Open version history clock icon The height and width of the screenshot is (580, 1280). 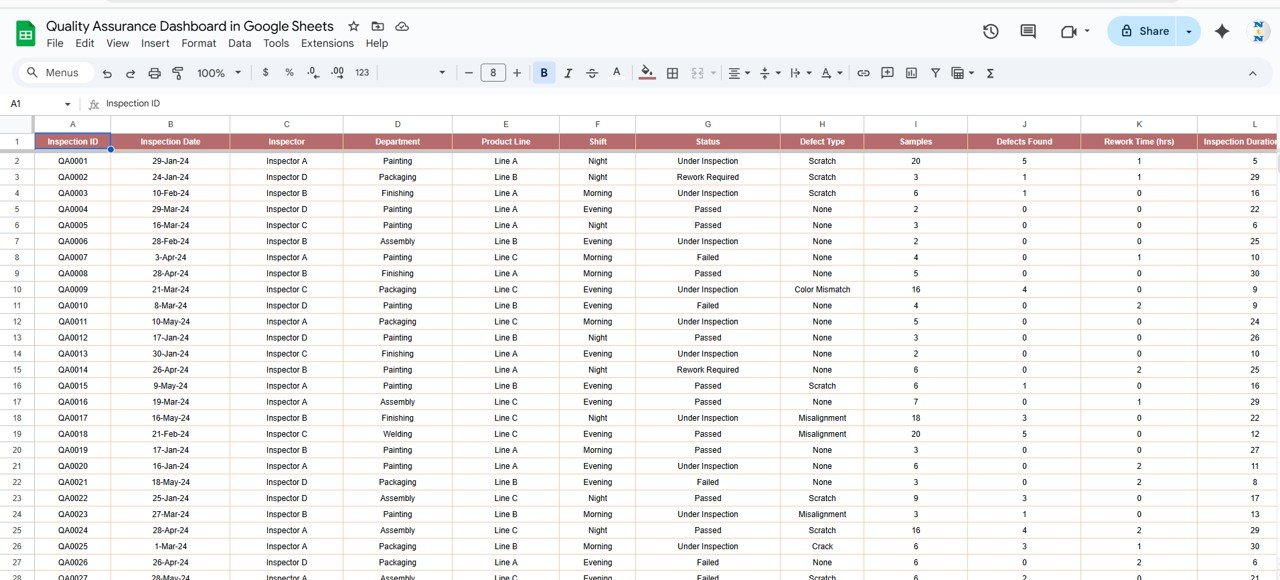click(x=990, y=31)
